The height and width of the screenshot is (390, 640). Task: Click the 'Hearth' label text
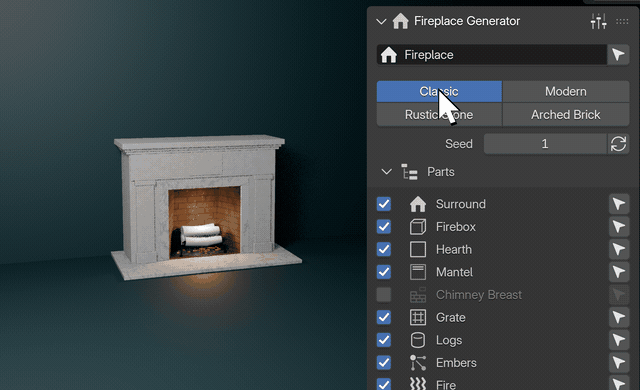(x=454, y=249)
